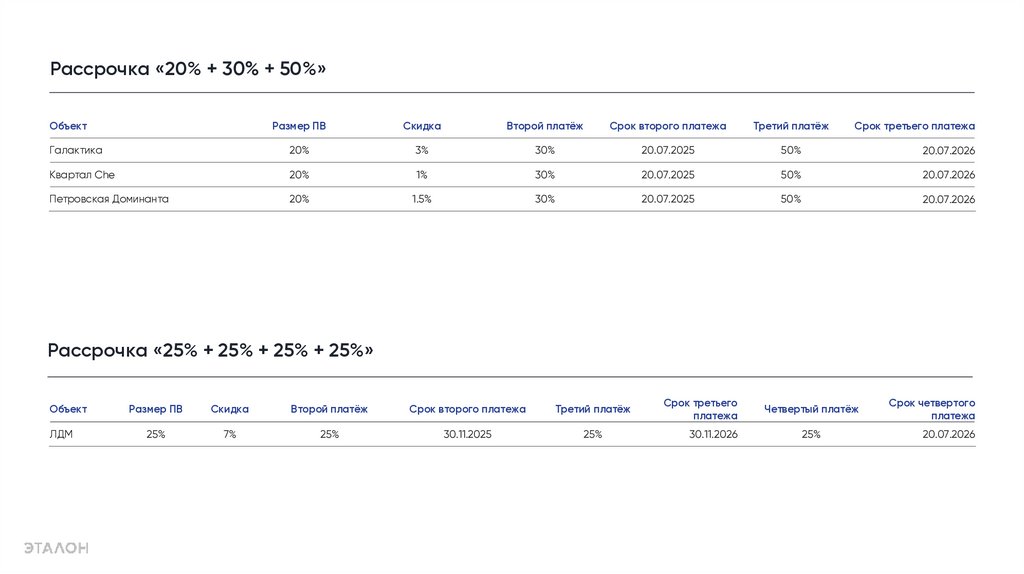Select the 1.5% discount cell
Screen dimensions: 1024x574
(x=421, y=199)
